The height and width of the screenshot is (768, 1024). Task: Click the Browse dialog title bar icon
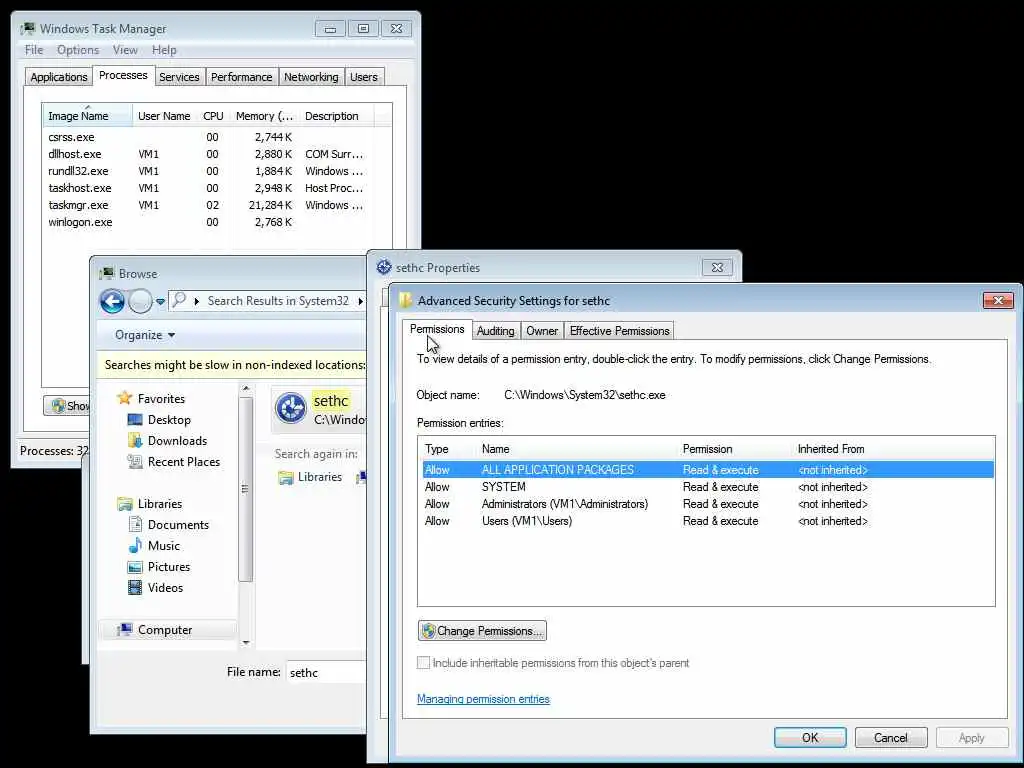106,274
